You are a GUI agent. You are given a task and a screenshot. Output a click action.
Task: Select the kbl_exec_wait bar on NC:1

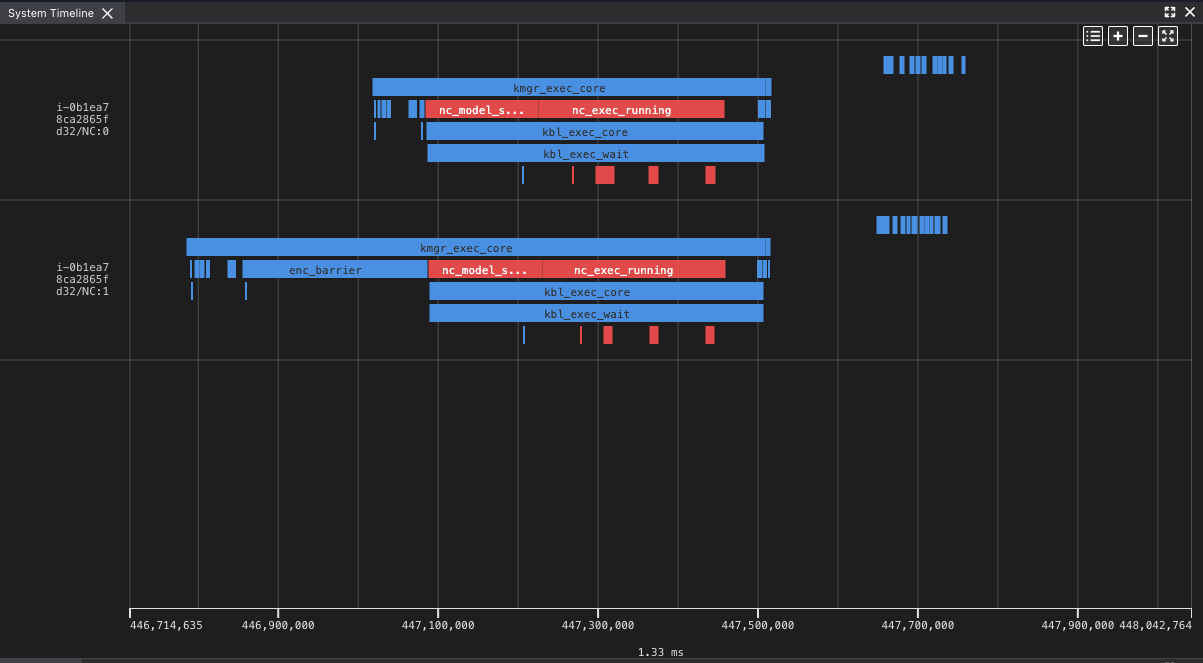595,313
